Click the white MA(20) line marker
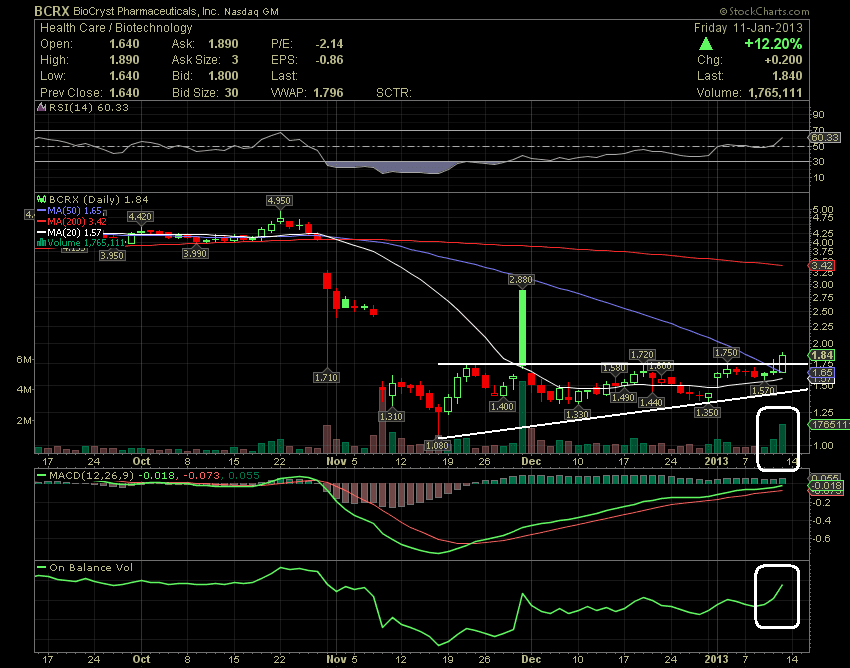 [x=42, y=233]
